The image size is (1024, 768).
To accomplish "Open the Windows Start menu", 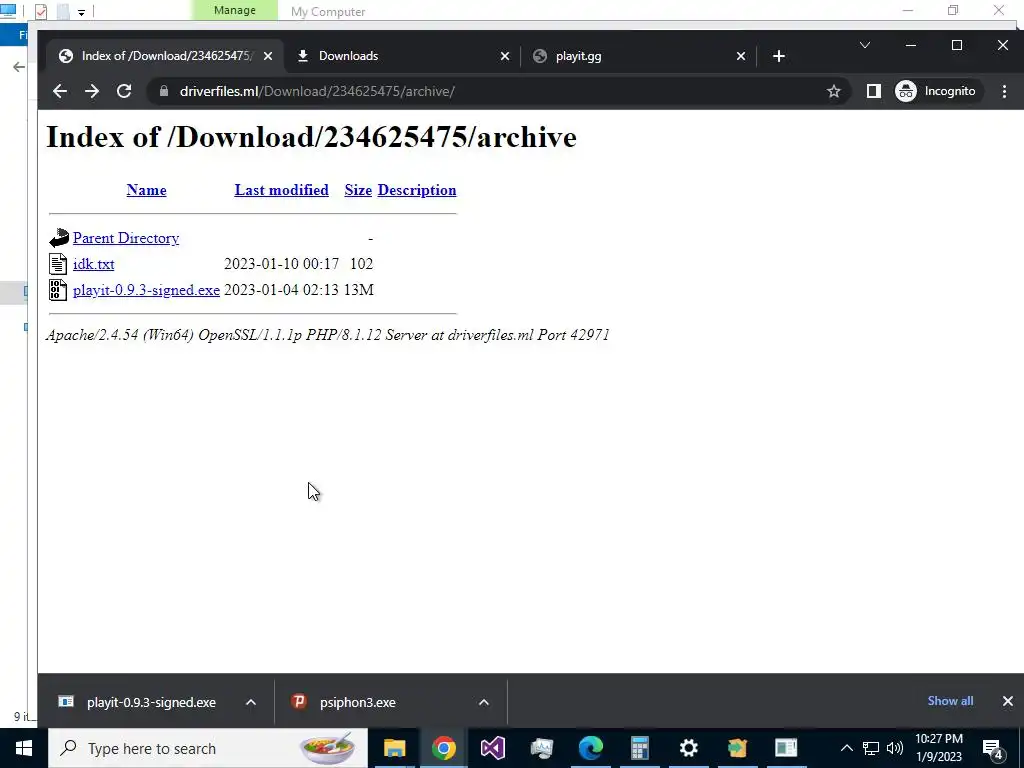I will point(24,748).
